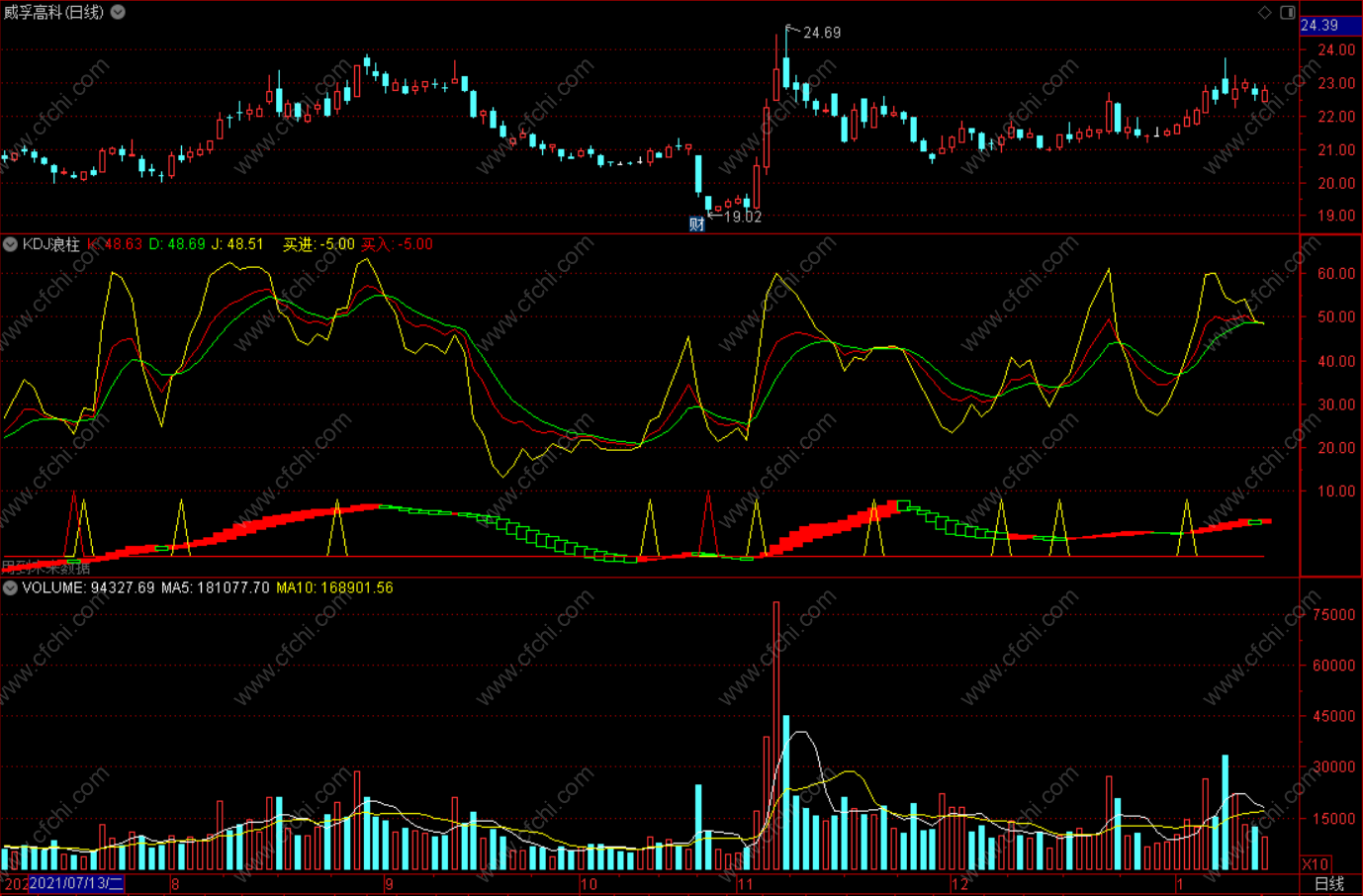Click the 21.00 price axis value

point(1336,150)
